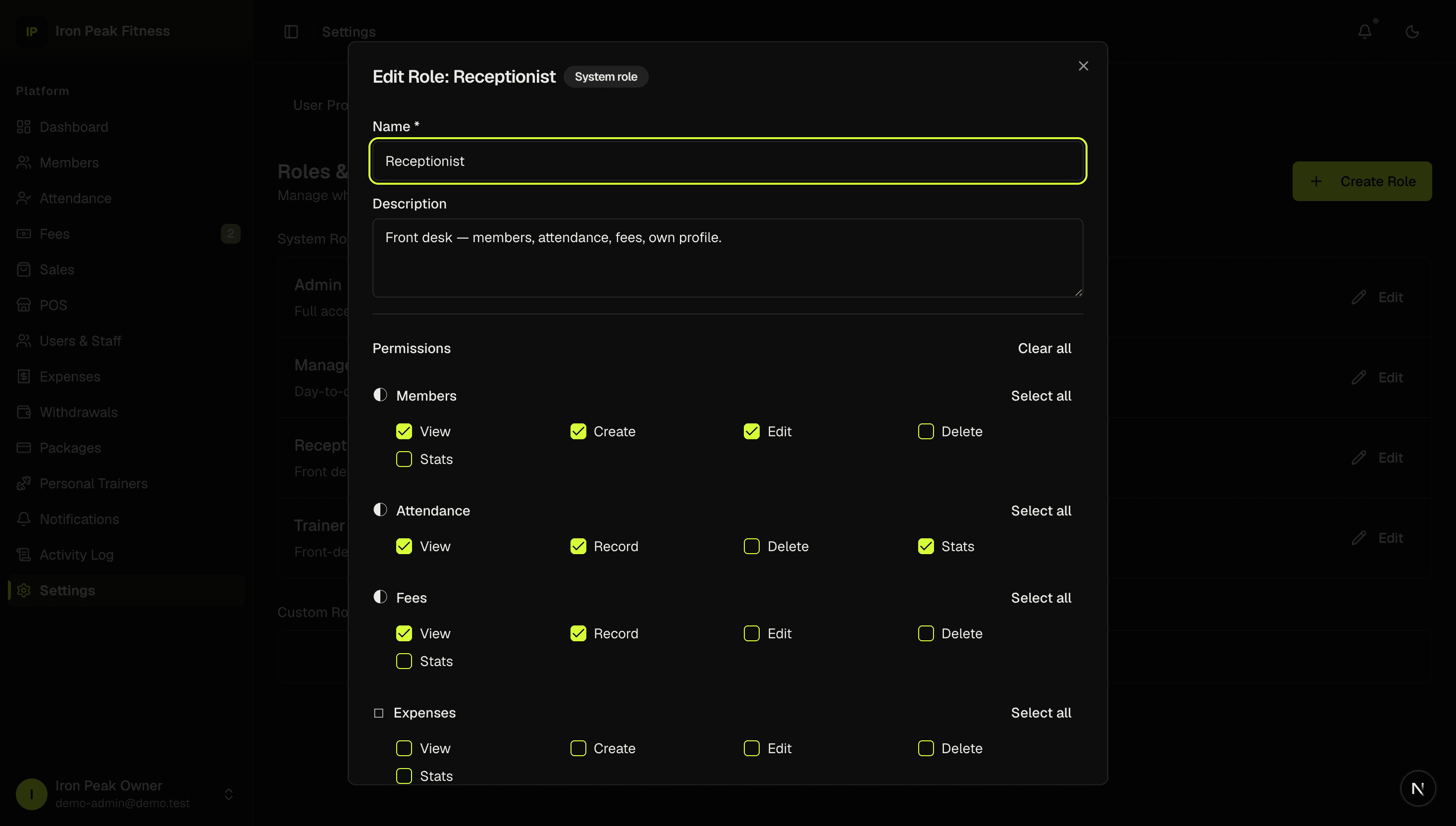
Task: Open notifications bell in header
Action: (x=1365, y=32)
